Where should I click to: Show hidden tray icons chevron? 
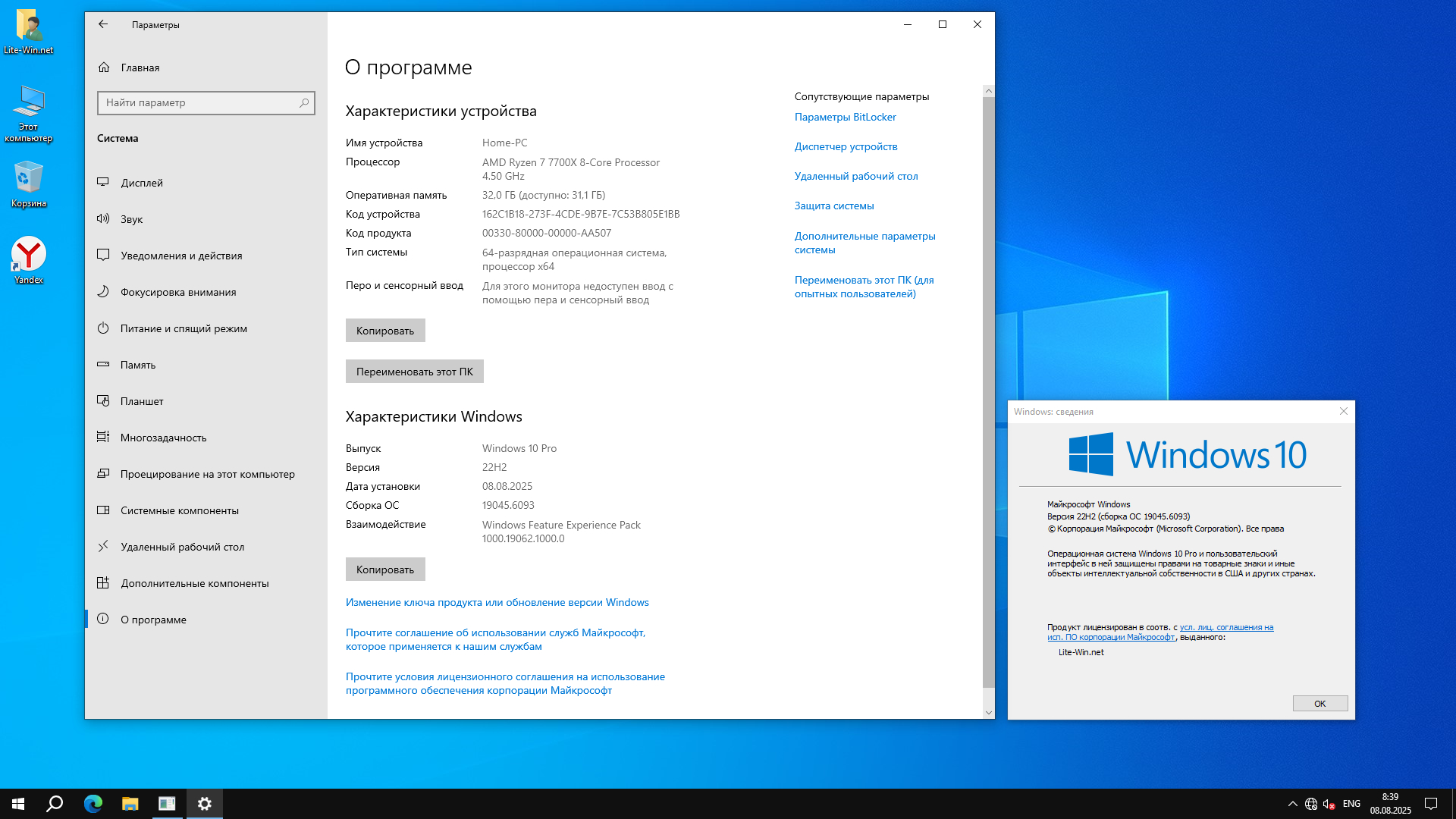tap(1292, 804)
